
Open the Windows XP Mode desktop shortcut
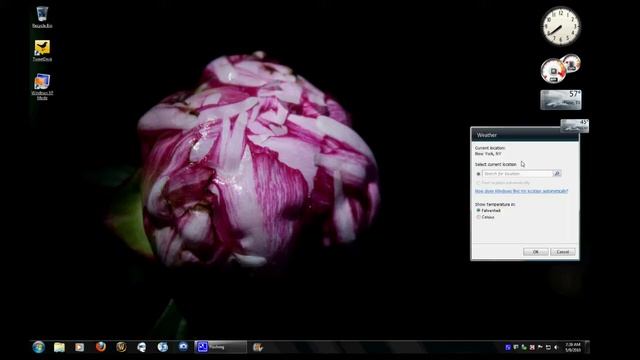(x=42, y=86)
